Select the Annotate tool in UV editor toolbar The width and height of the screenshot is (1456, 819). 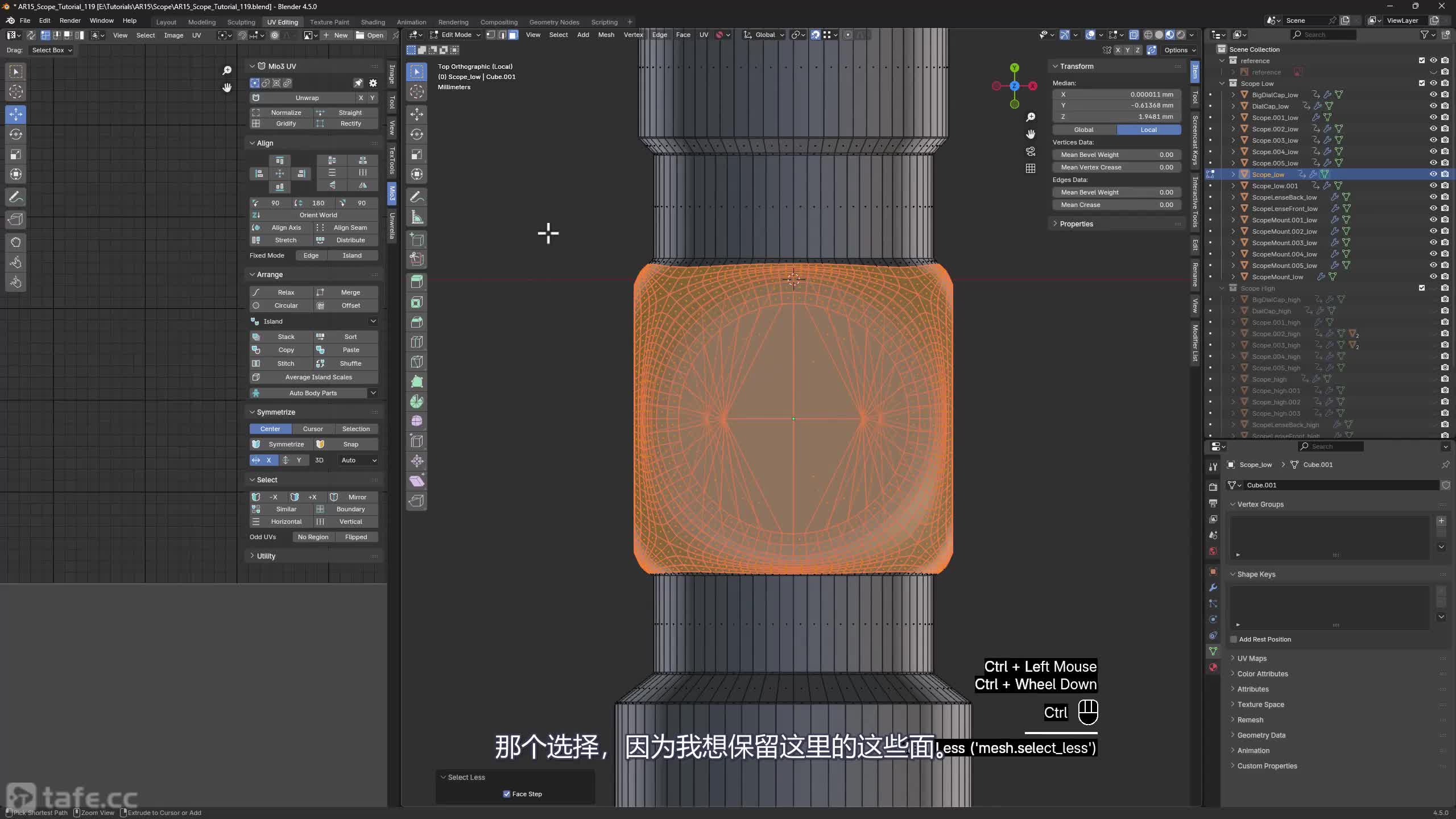[16, 197]
